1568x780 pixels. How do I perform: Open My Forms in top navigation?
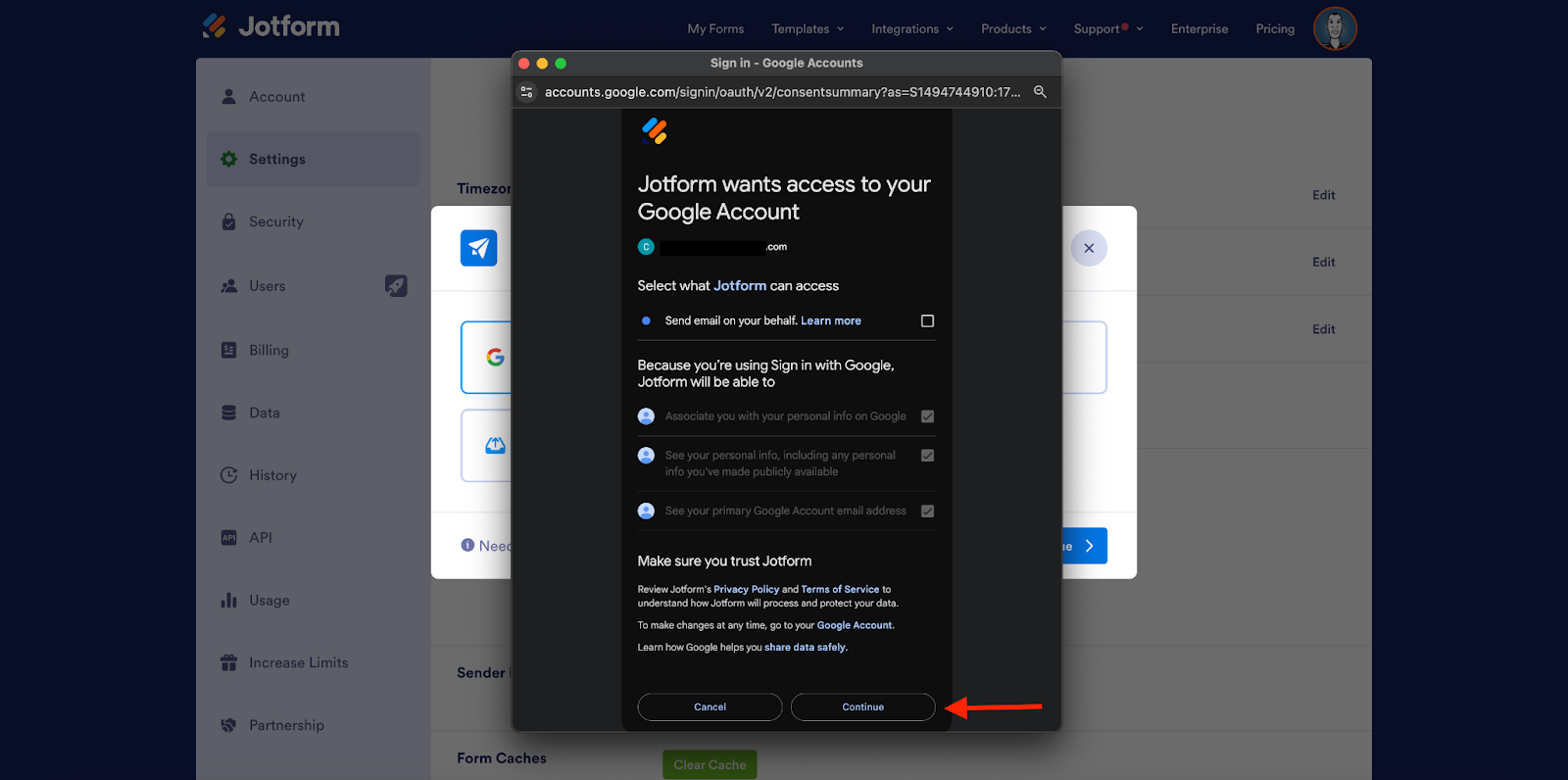pos(715,29)
